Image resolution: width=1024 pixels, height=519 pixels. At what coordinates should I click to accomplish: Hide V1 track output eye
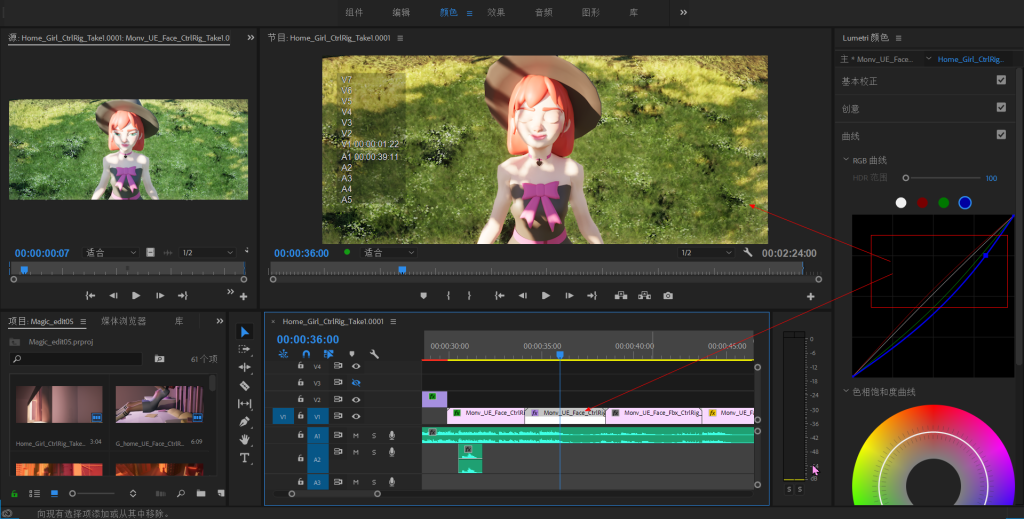tap(356, 416)
